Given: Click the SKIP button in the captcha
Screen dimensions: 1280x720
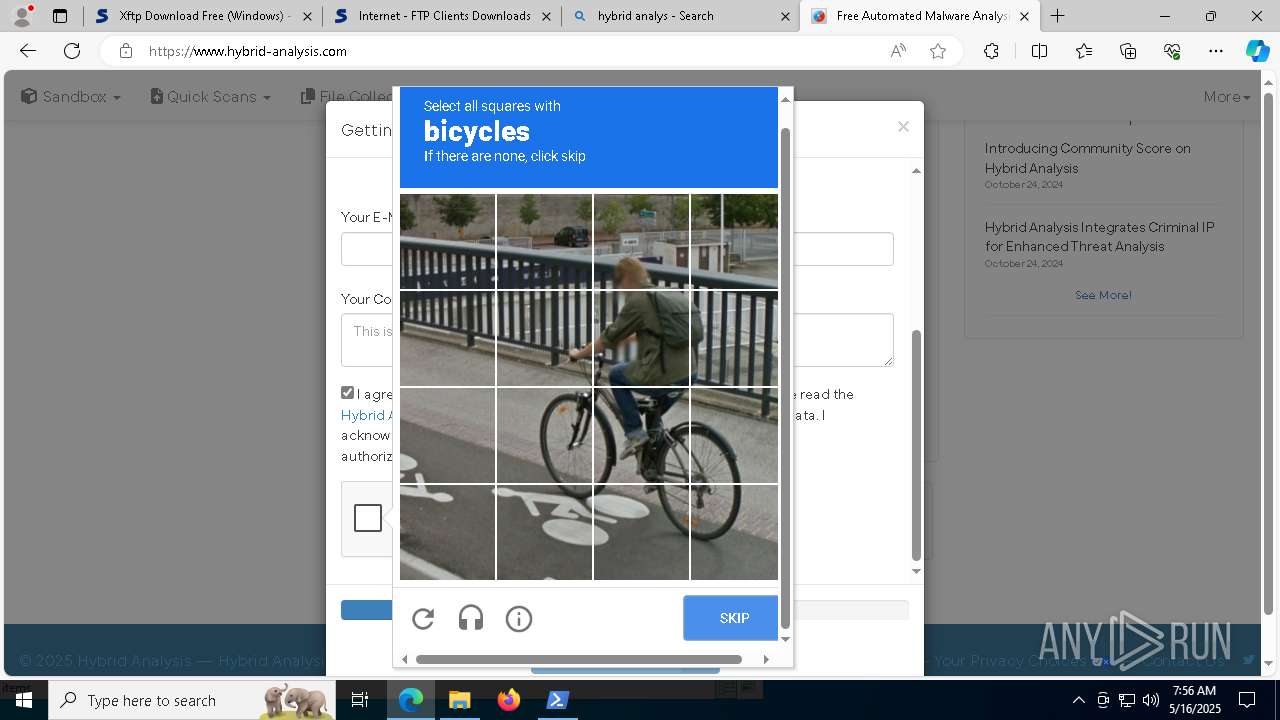Looking at the screenshot, I should coord(731,618).
